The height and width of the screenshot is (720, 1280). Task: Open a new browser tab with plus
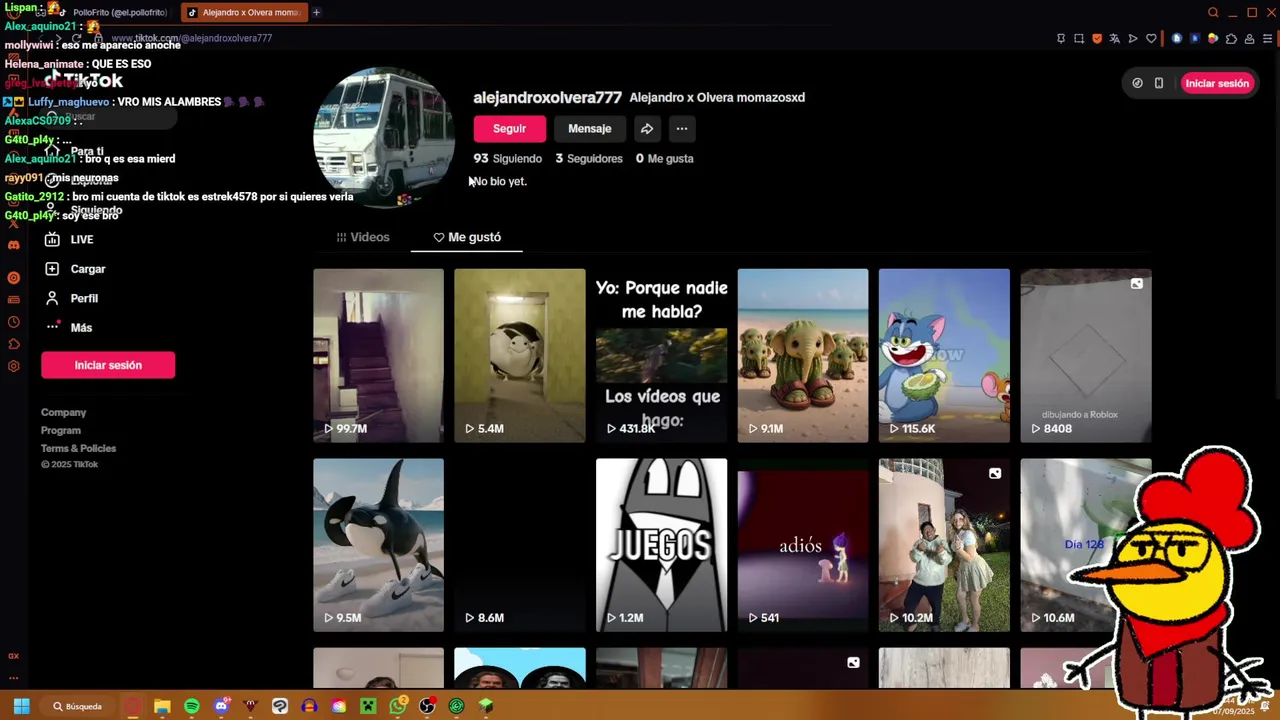(316, 13)
